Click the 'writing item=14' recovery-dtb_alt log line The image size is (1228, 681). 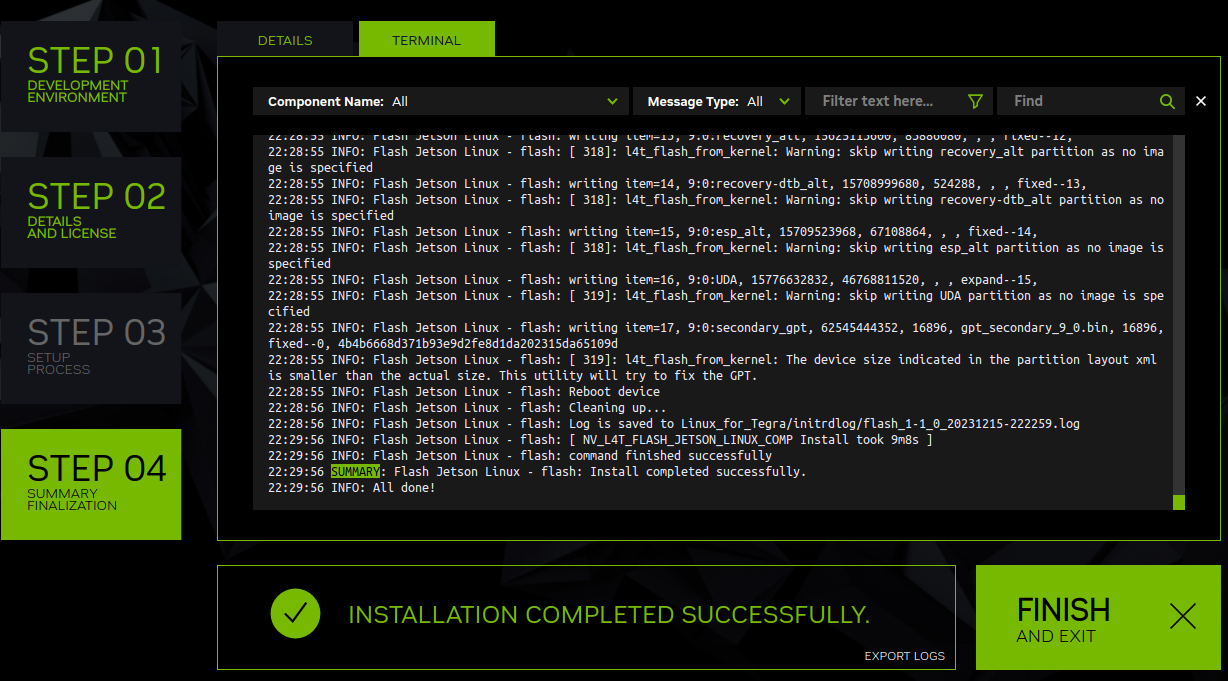[x=677, y=184]
